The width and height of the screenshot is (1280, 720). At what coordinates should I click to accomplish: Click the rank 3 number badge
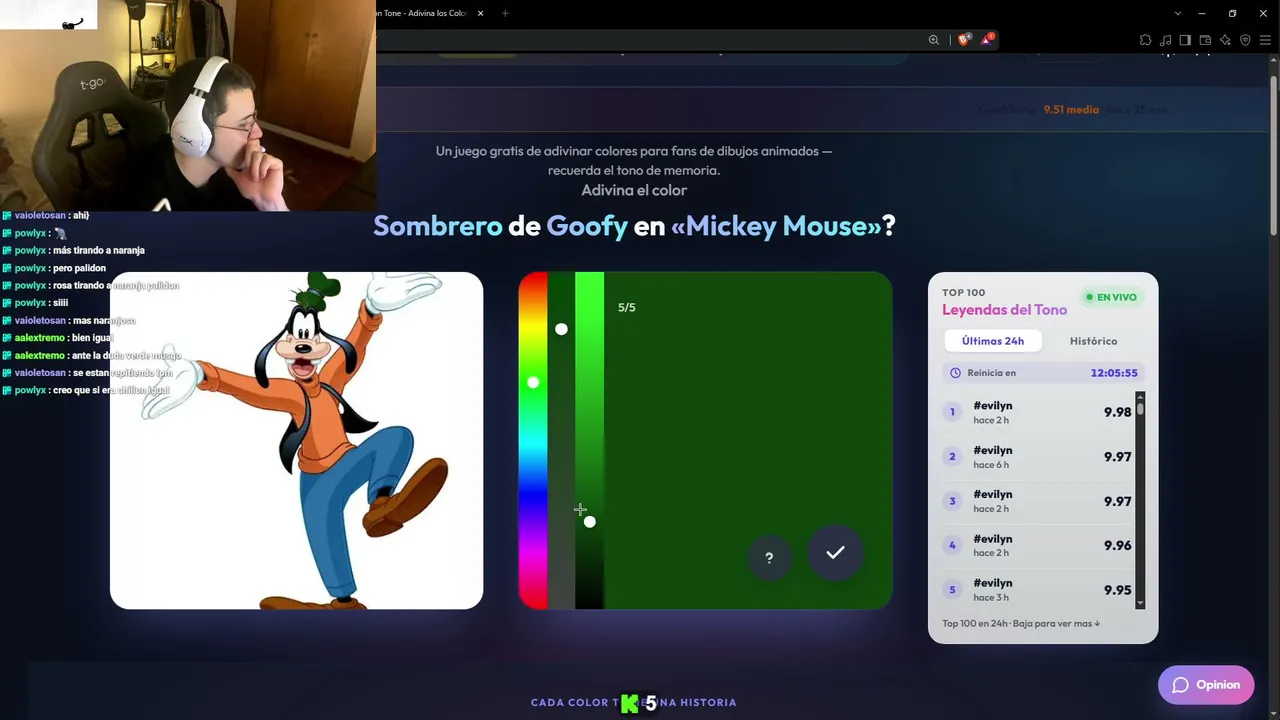(x=952, y=501)
